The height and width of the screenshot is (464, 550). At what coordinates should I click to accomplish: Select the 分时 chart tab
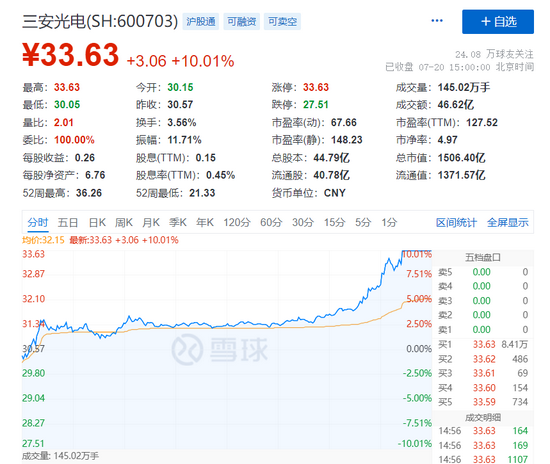(x=38, y=222)
